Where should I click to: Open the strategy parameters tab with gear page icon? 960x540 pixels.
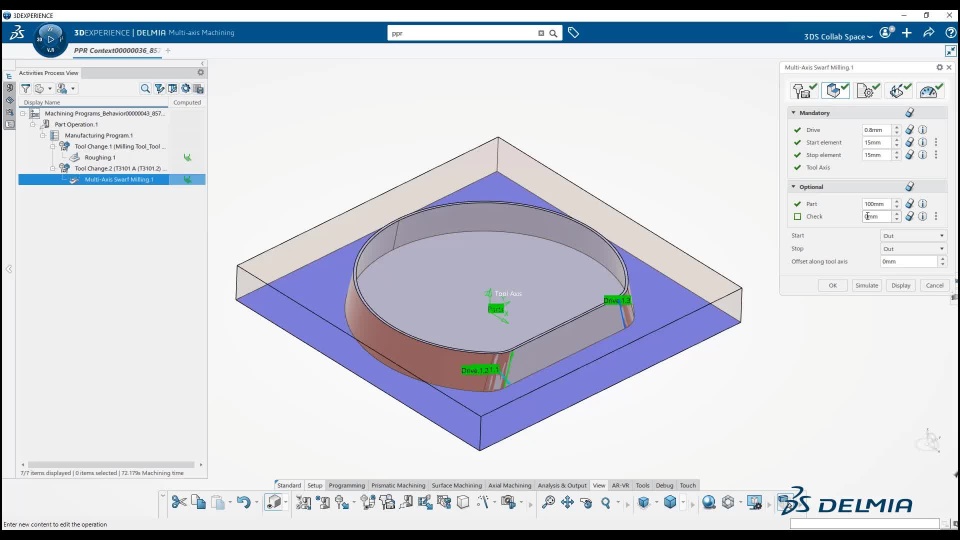pos(867,91)
